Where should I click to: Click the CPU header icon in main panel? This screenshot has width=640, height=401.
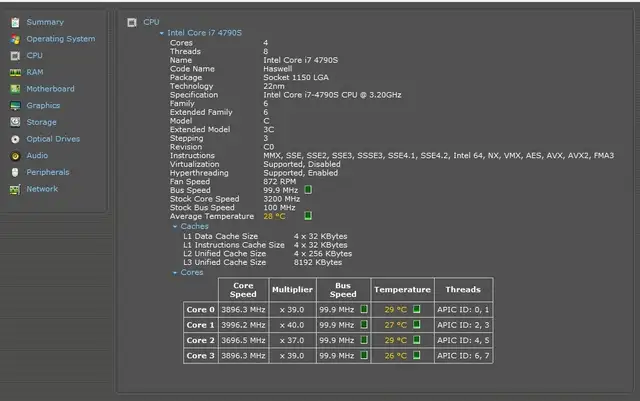[132, 22]
